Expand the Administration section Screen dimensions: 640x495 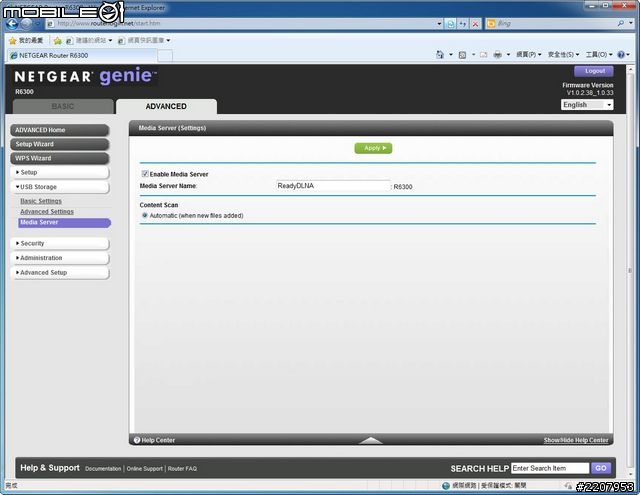60,258
